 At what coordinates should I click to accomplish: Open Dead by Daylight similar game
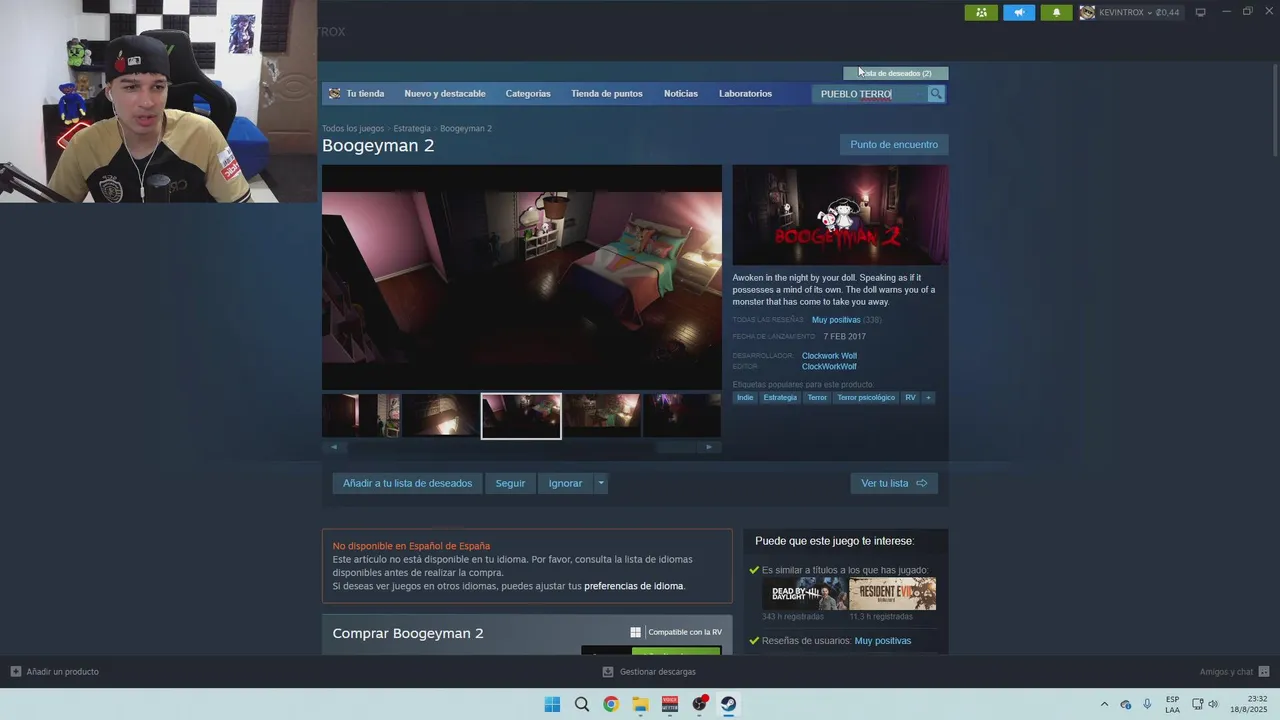(x=804, y=594)
